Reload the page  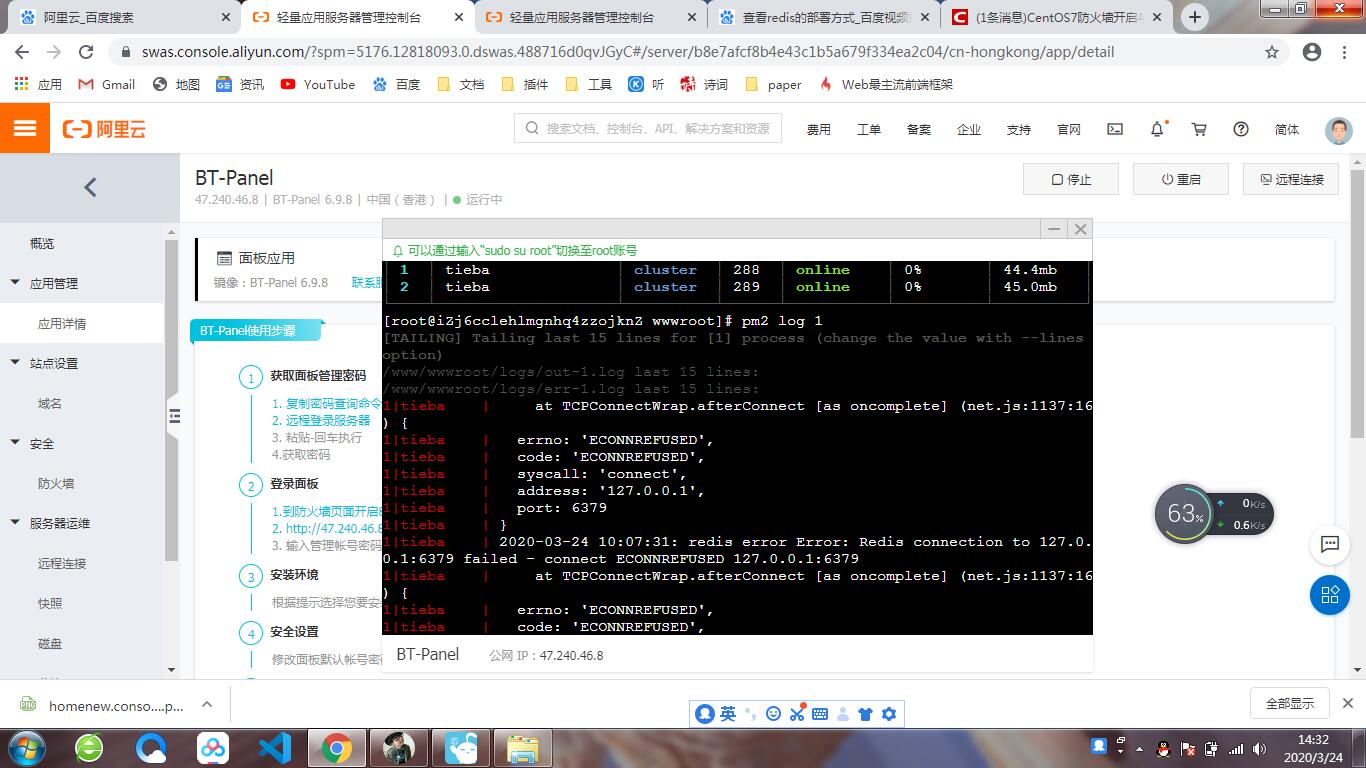(86, 52)
